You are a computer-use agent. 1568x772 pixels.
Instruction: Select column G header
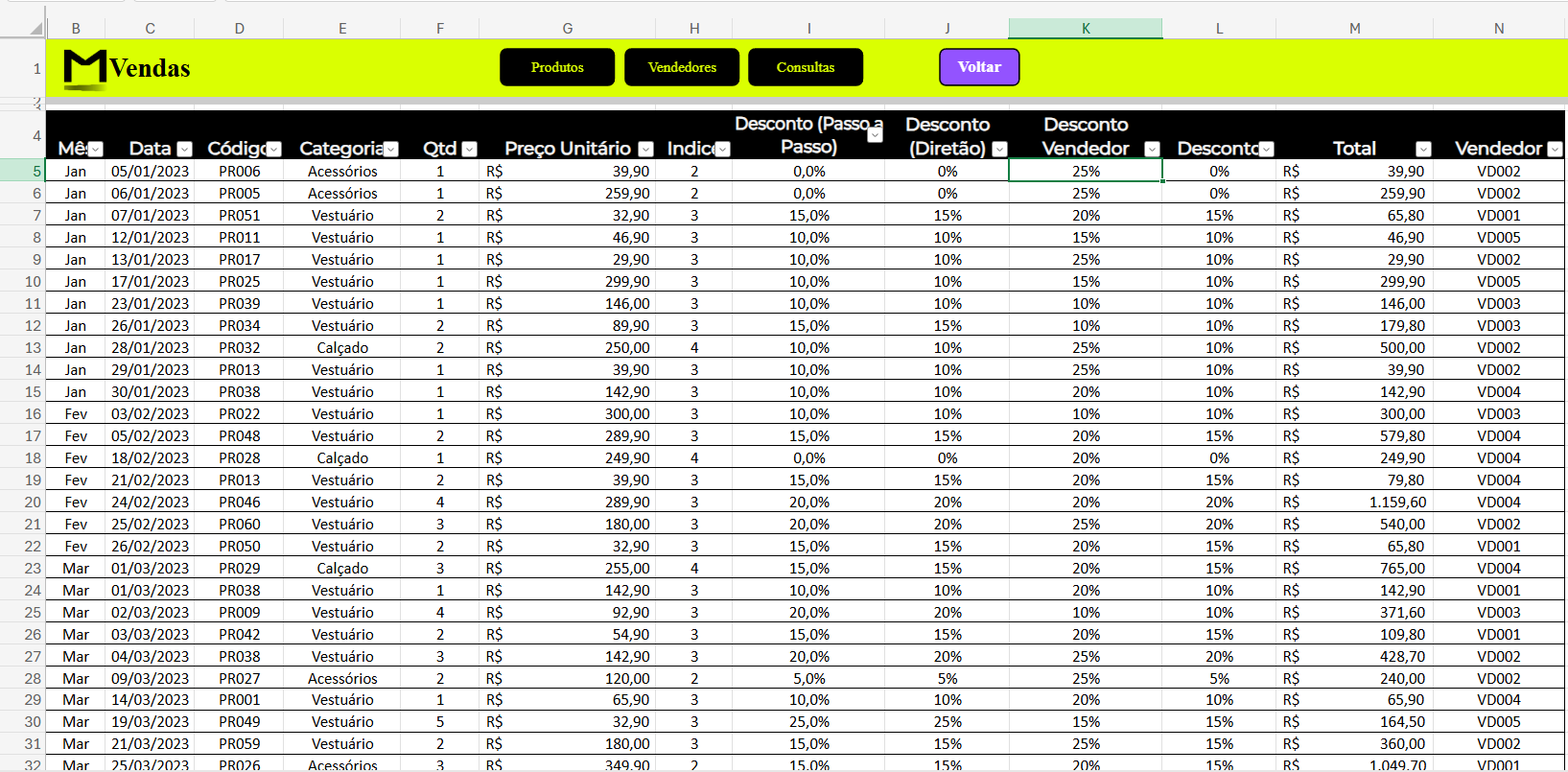pos(568,29)
